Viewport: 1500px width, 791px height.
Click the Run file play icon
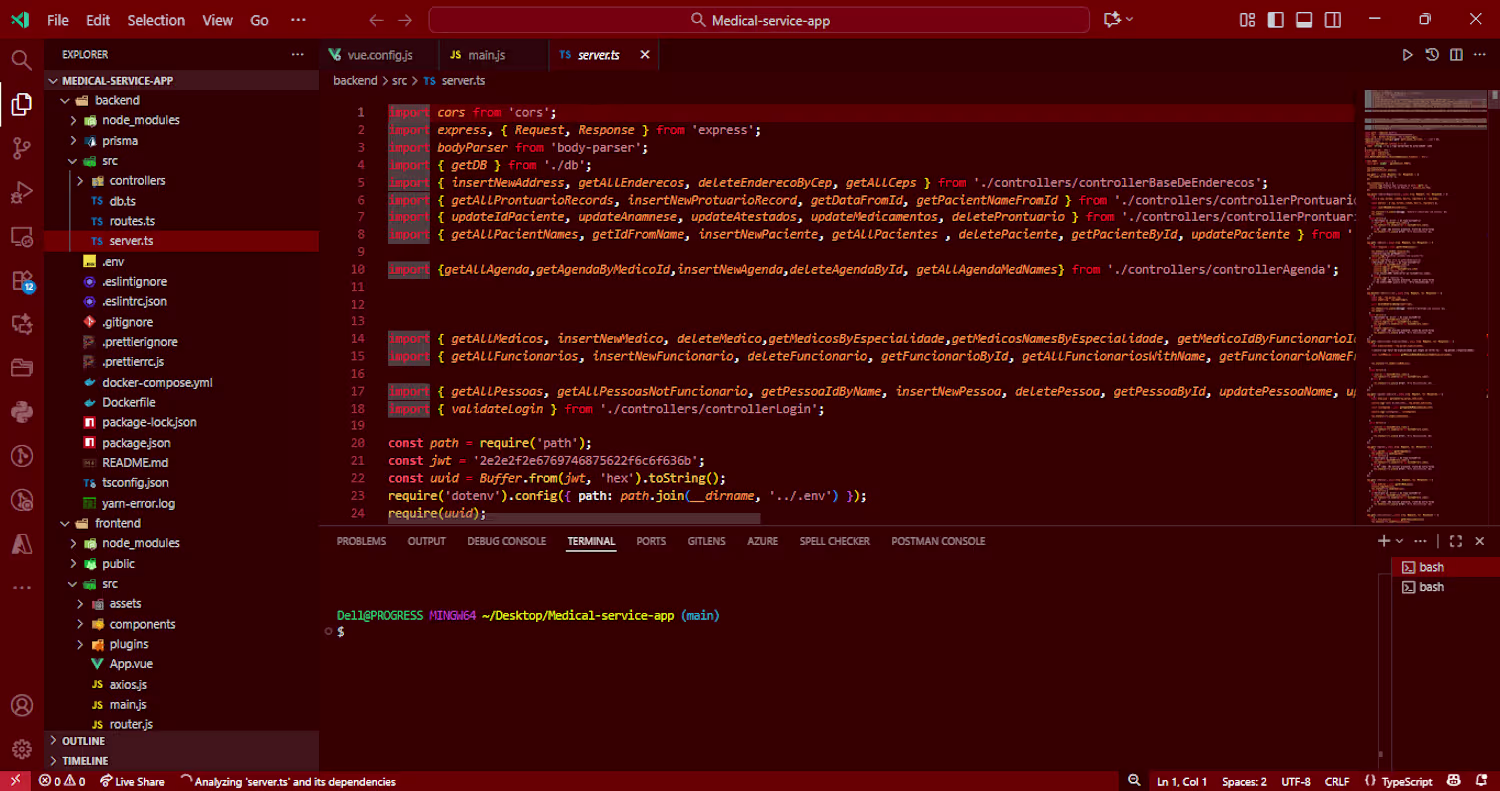click(1407, 55)
